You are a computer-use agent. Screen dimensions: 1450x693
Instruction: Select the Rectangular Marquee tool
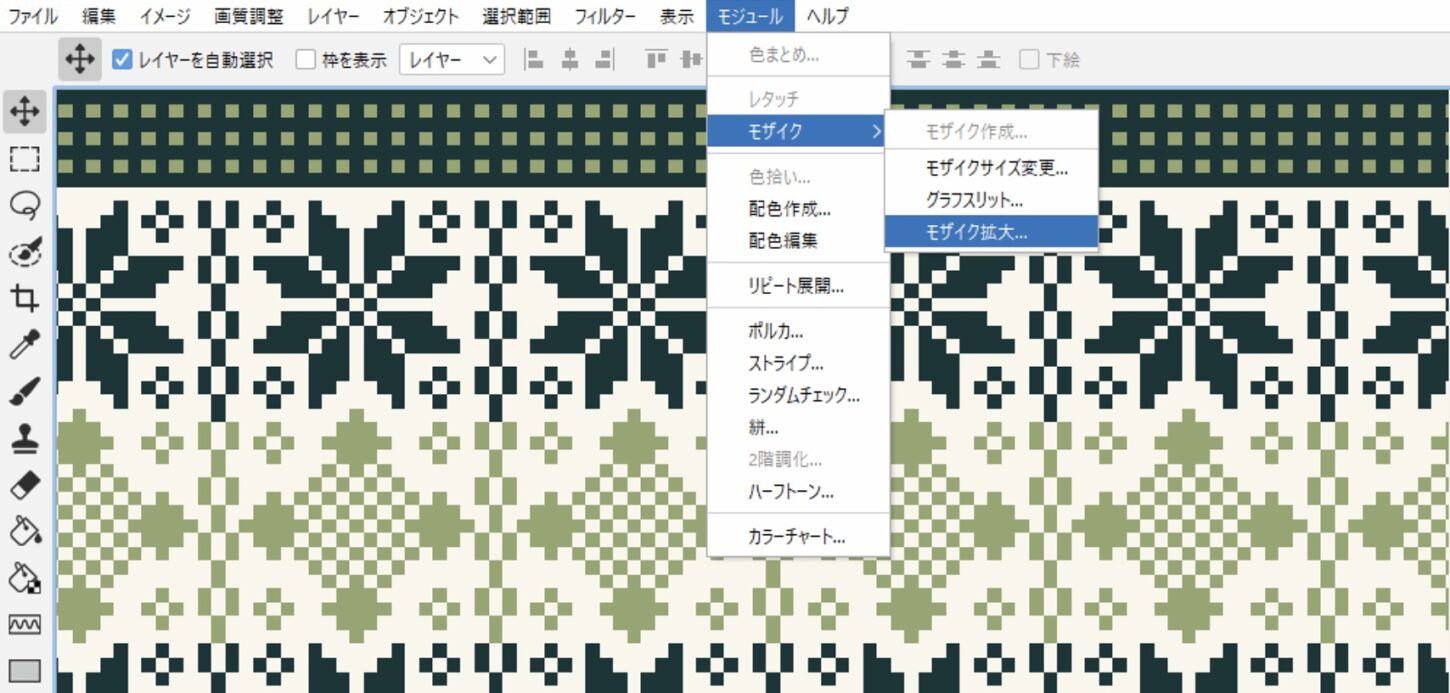[x=25, y=159]
